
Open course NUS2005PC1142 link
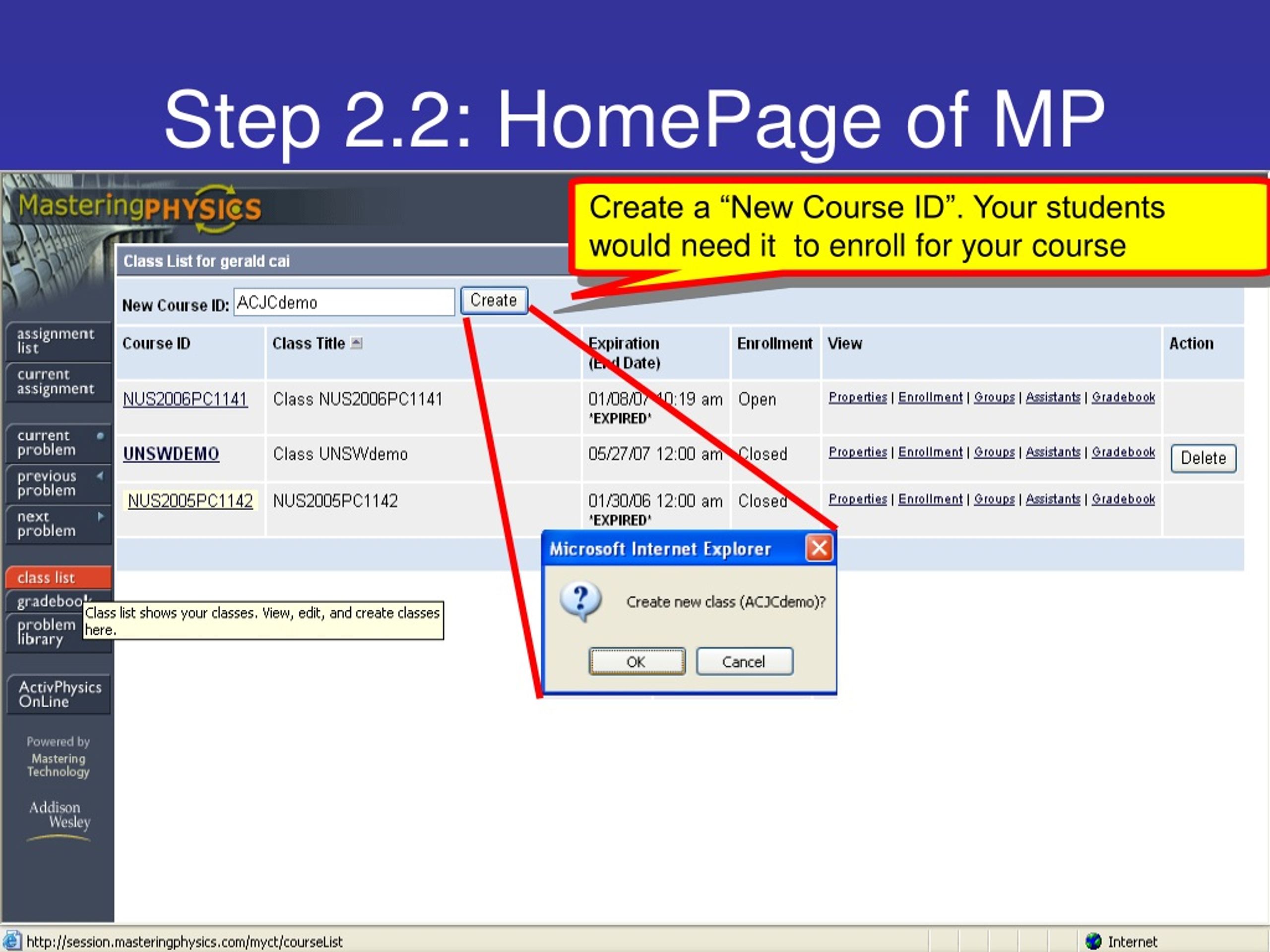(190, 501)
